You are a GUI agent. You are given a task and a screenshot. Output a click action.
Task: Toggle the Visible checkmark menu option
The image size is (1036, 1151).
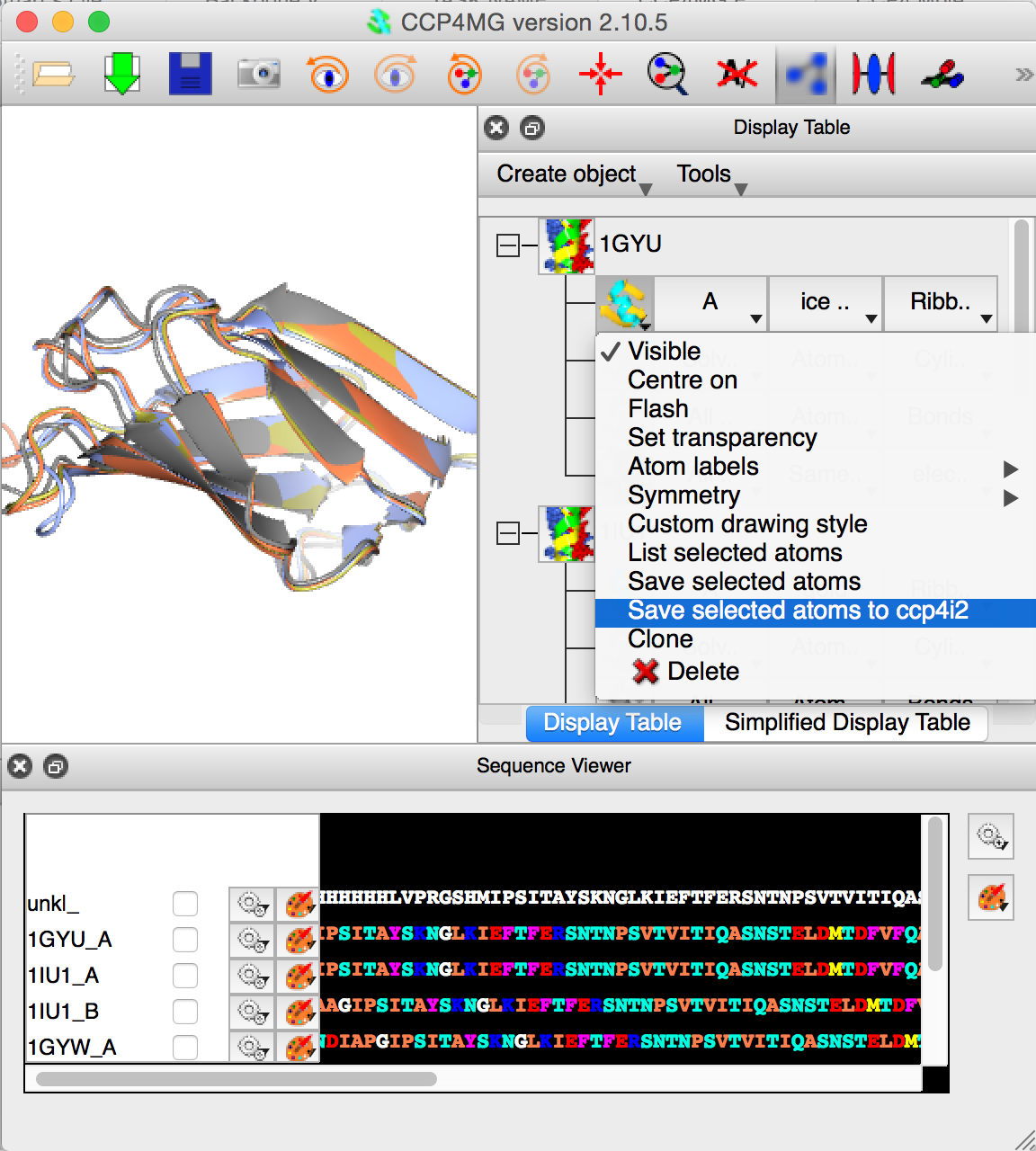point(664,352)
